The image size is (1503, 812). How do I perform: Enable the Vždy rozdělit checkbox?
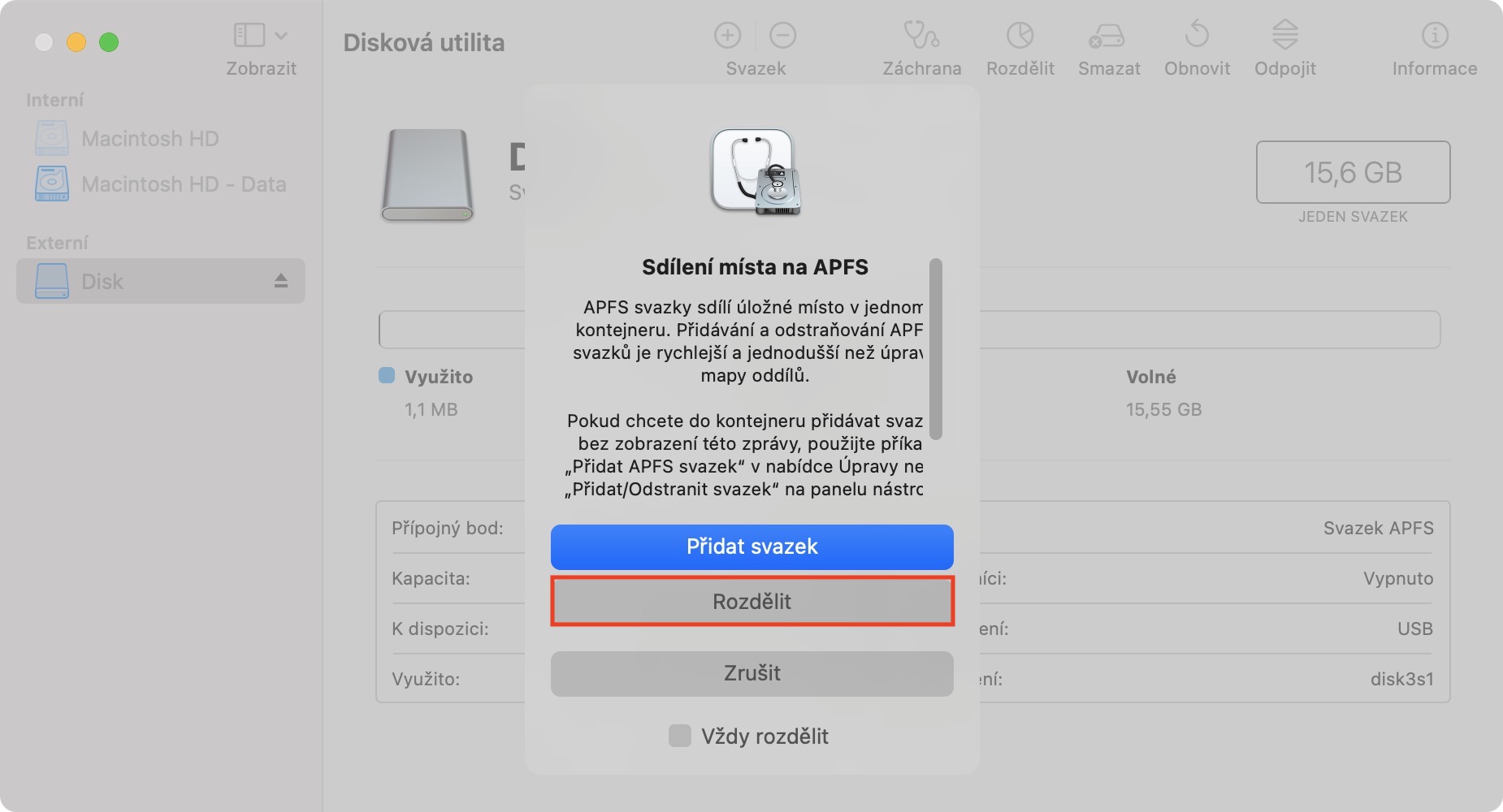point(679,736)
